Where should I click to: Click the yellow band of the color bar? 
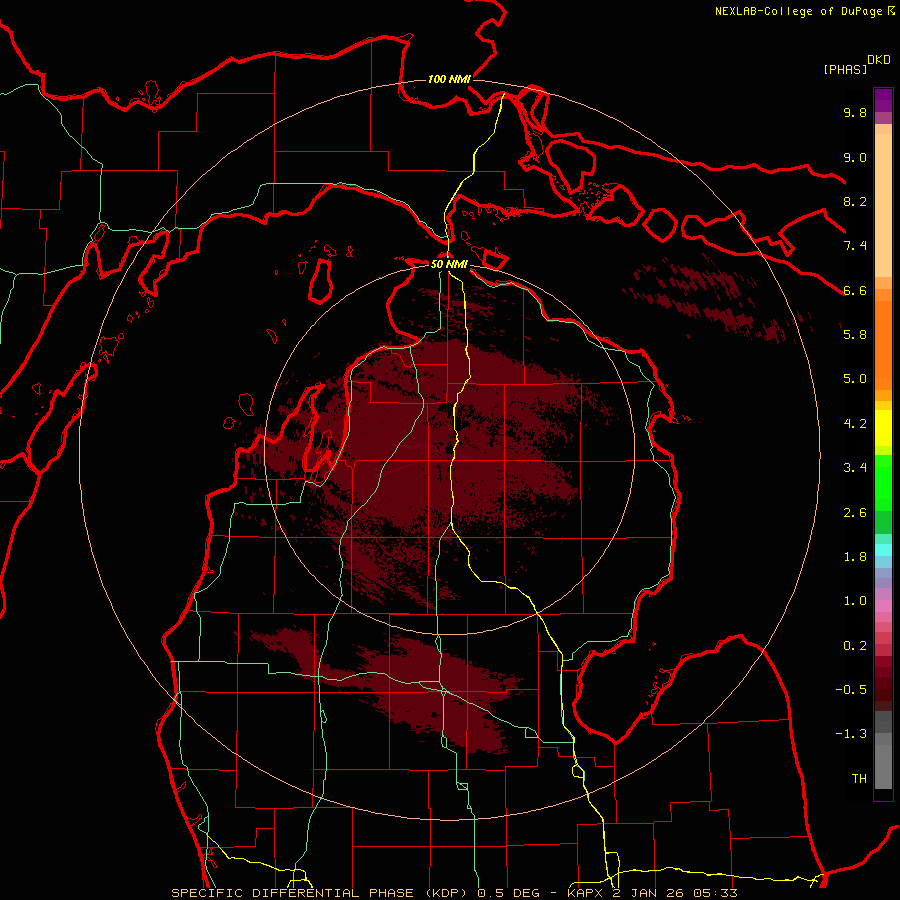[x=883, y=428]
